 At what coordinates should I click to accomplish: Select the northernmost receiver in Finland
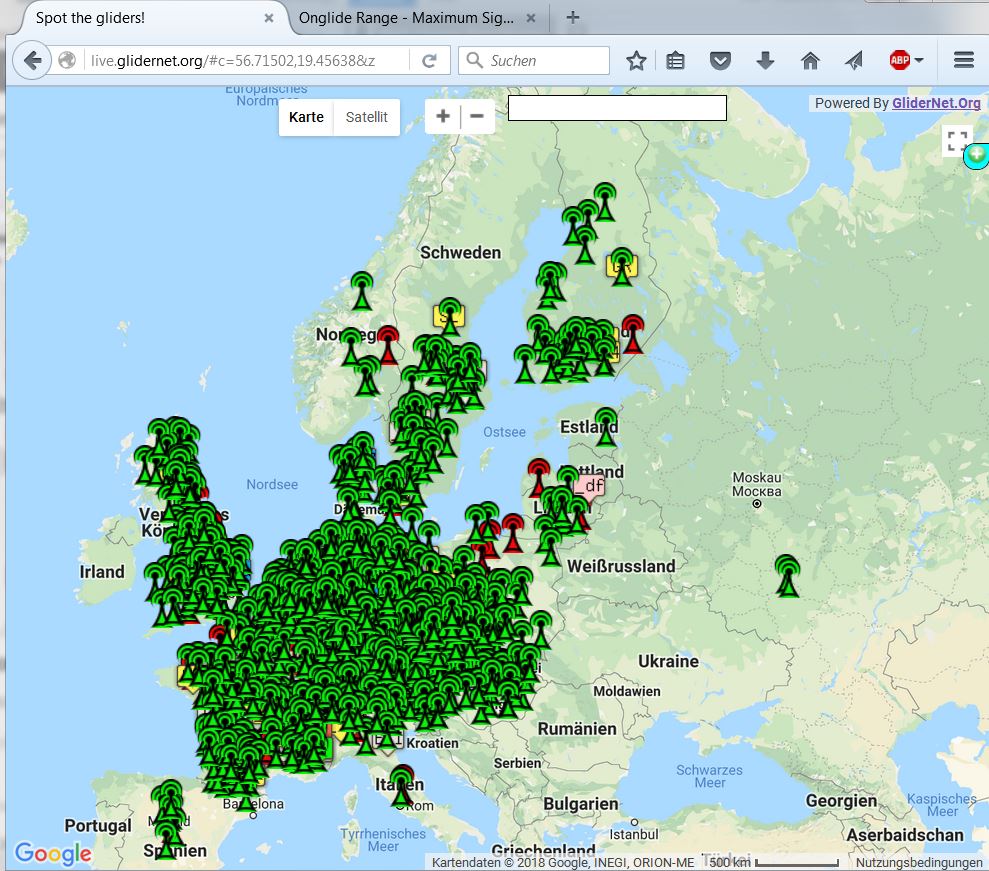pyautogui.click(x=605, y=202)
